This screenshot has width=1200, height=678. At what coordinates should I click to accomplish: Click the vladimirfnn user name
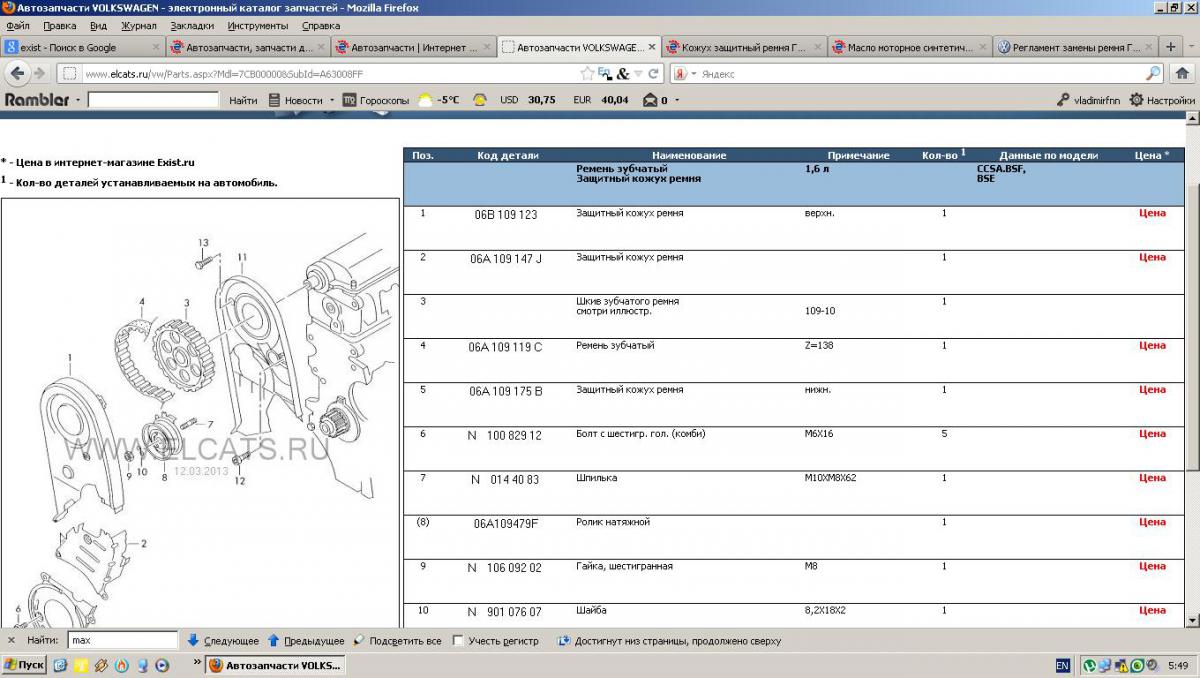pyautogui.click(x=1097, y=100)
